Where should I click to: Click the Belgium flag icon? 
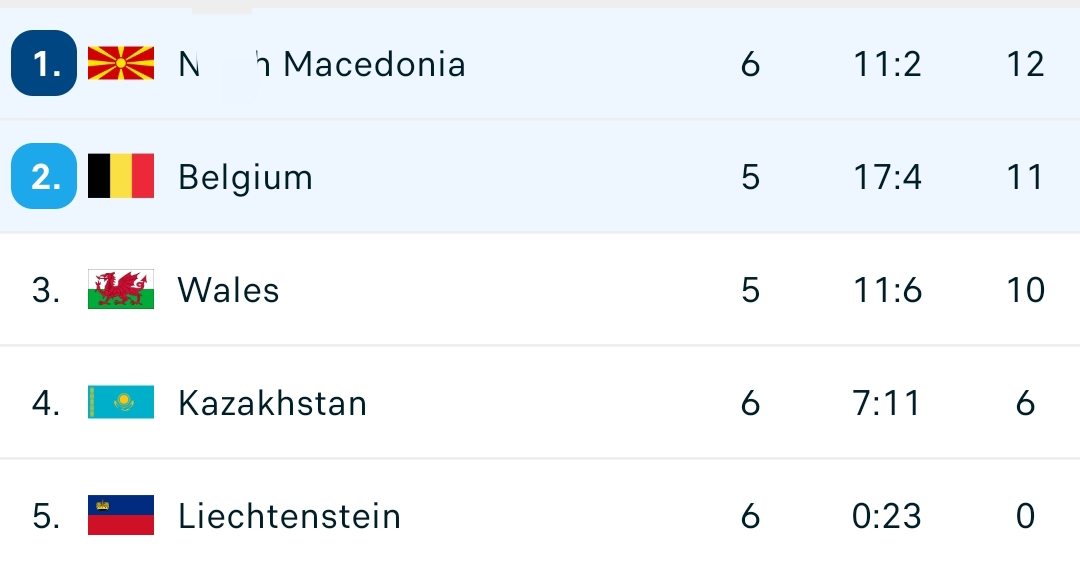(121, 177)
